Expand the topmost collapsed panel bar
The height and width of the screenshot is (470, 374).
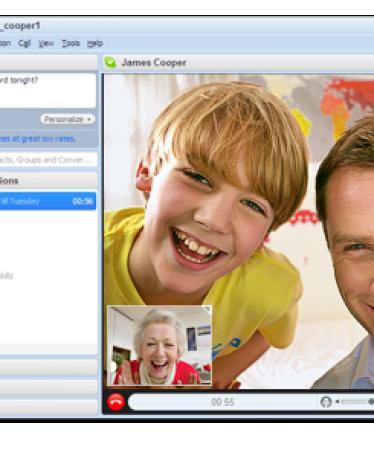(x=48, y=367)
